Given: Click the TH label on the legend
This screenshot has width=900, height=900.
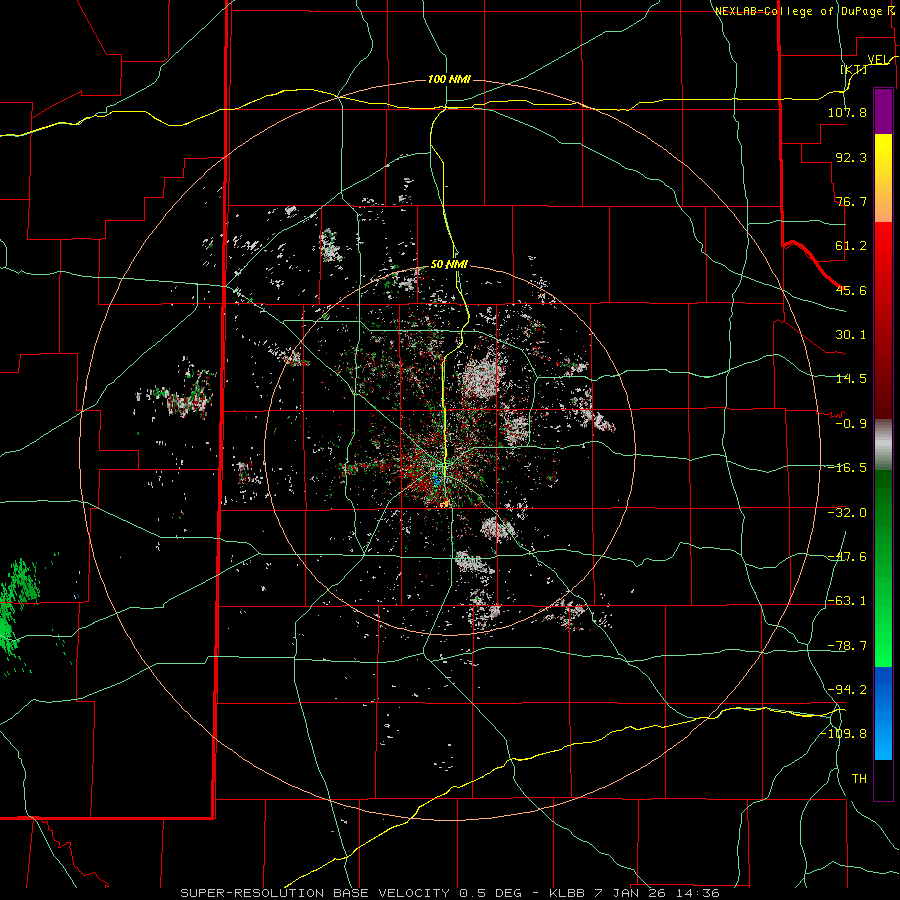Looking at the screenshot, I should (x=859, y=779).
